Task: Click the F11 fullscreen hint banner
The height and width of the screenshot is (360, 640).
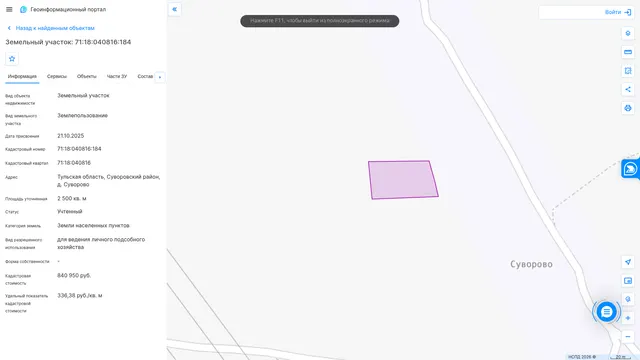Action: [320, 21]
